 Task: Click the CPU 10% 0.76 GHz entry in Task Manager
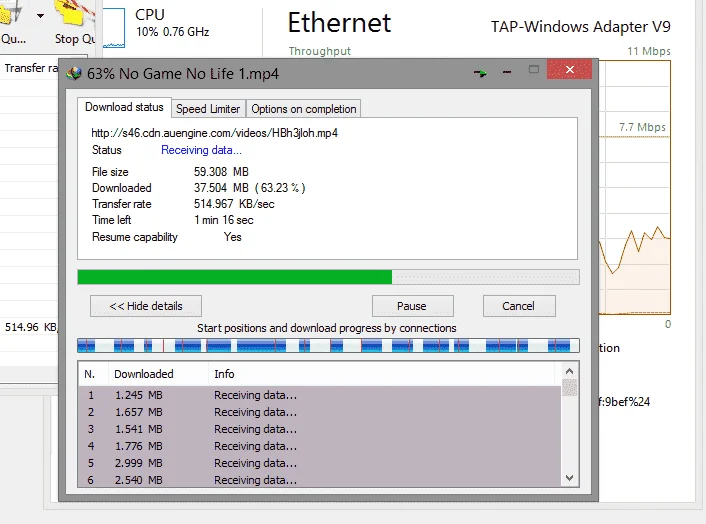pos(172,23)
